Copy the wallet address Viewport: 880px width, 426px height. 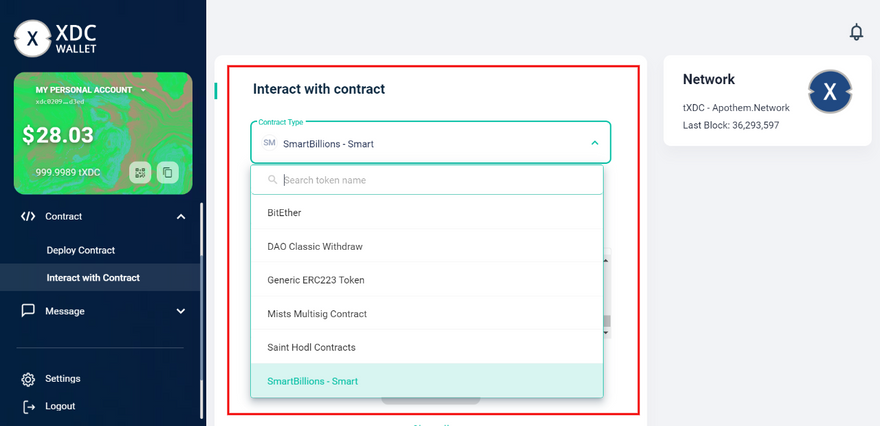click(x=167, y=173)
